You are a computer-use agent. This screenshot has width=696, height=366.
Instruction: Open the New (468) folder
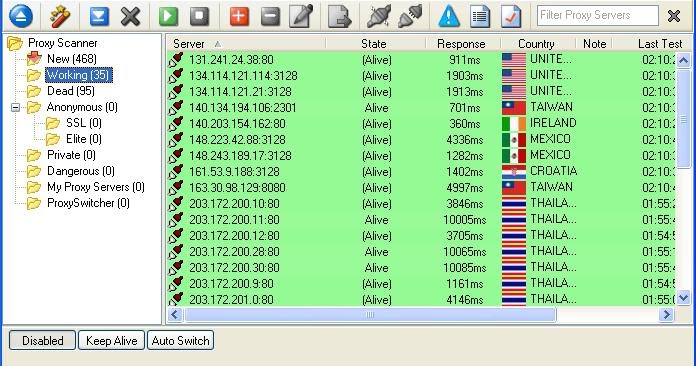pos(71,59)
